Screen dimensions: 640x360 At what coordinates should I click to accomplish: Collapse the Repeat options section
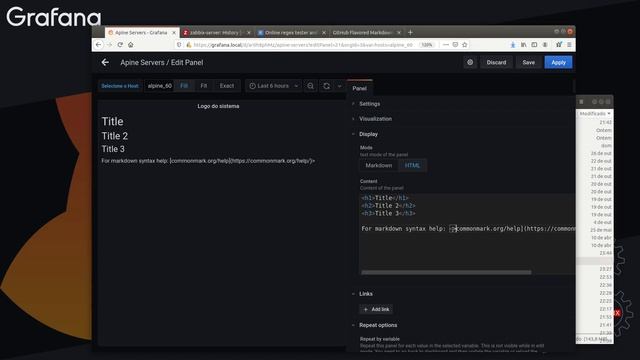[x=378, y=325]
